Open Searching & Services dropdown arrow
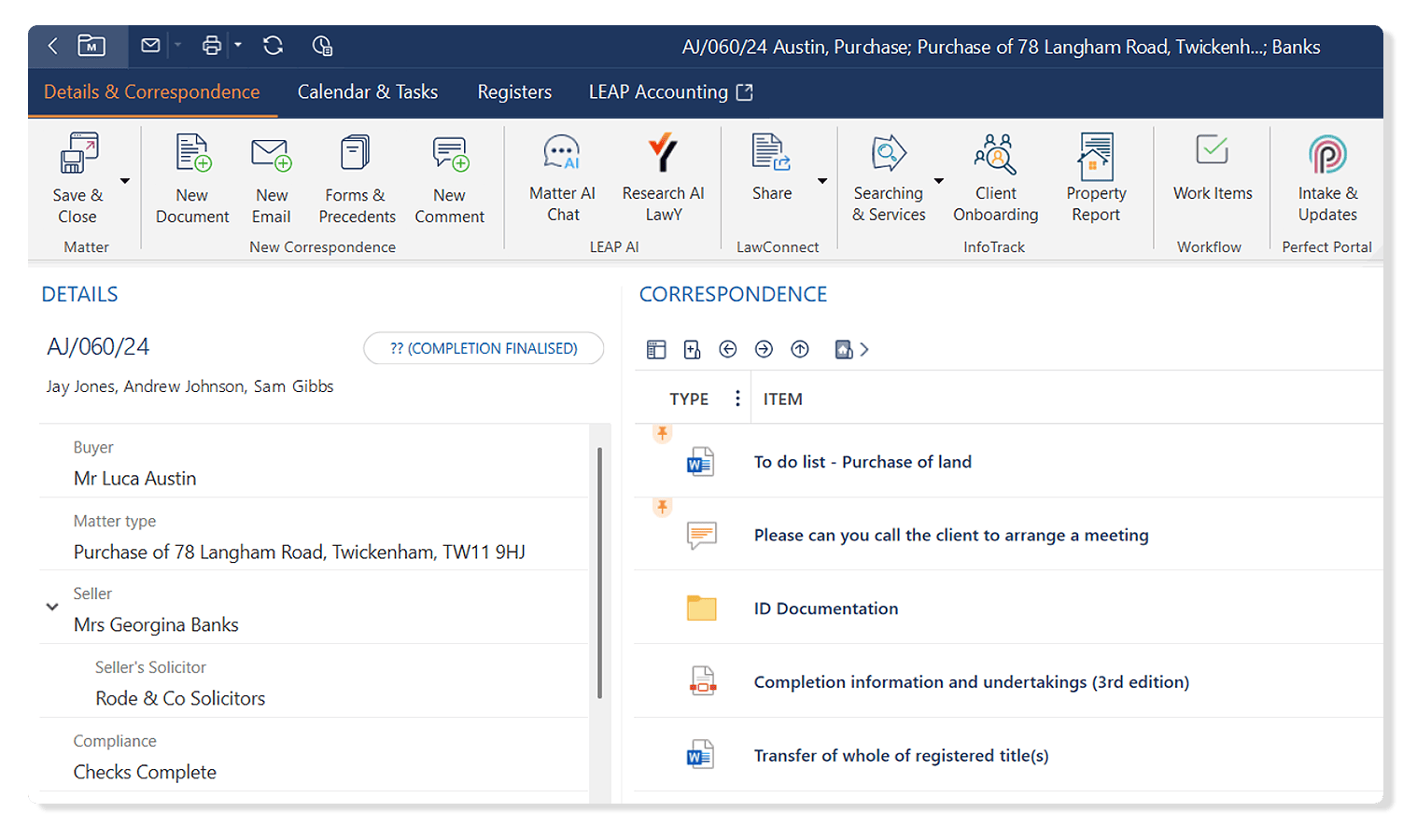This screenshot has width=1417, height=840. click(939, 181)
